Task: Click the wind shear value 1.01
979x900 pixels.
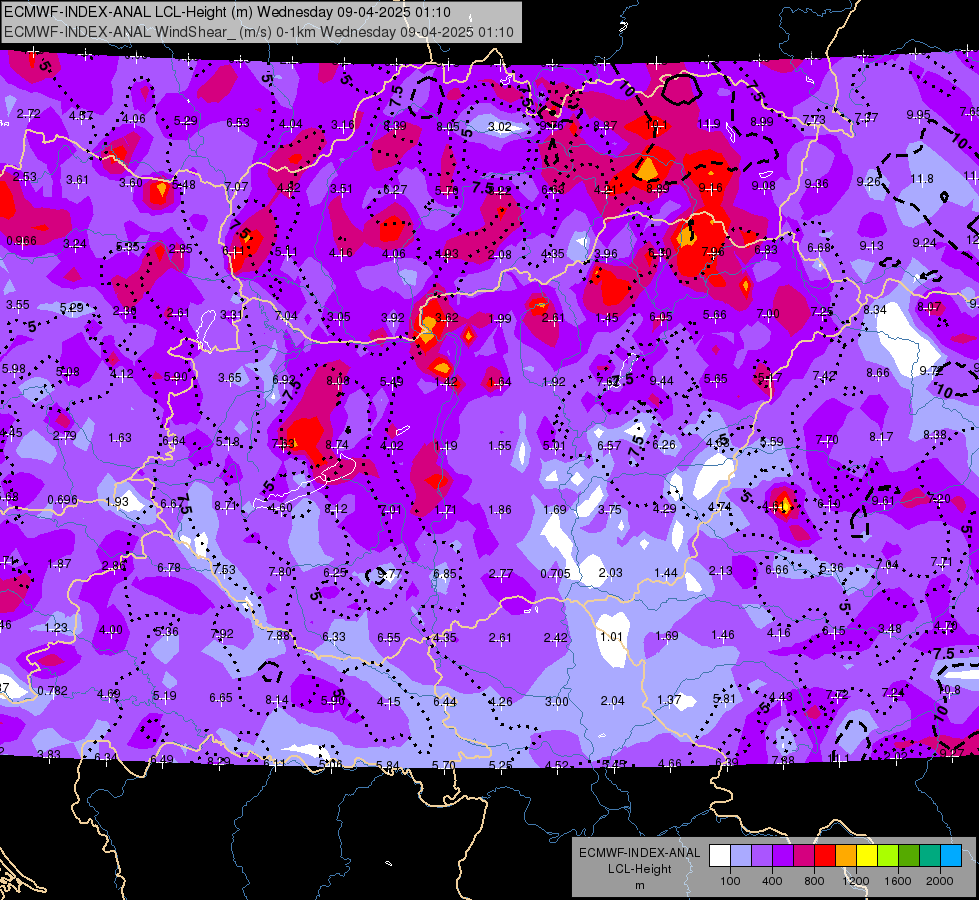Action: [611, 636]
